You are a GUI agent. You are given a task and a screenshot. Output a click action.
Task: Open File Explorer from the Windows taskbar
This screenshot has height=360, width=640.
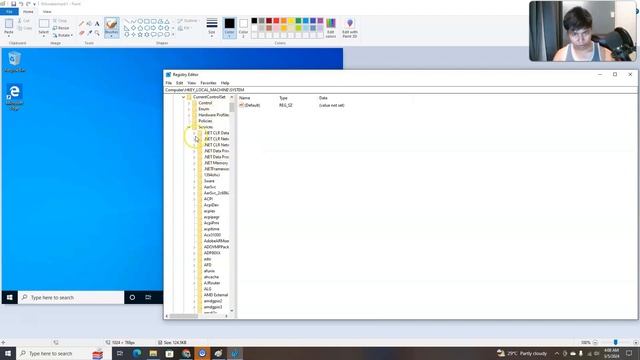(153, 353)
